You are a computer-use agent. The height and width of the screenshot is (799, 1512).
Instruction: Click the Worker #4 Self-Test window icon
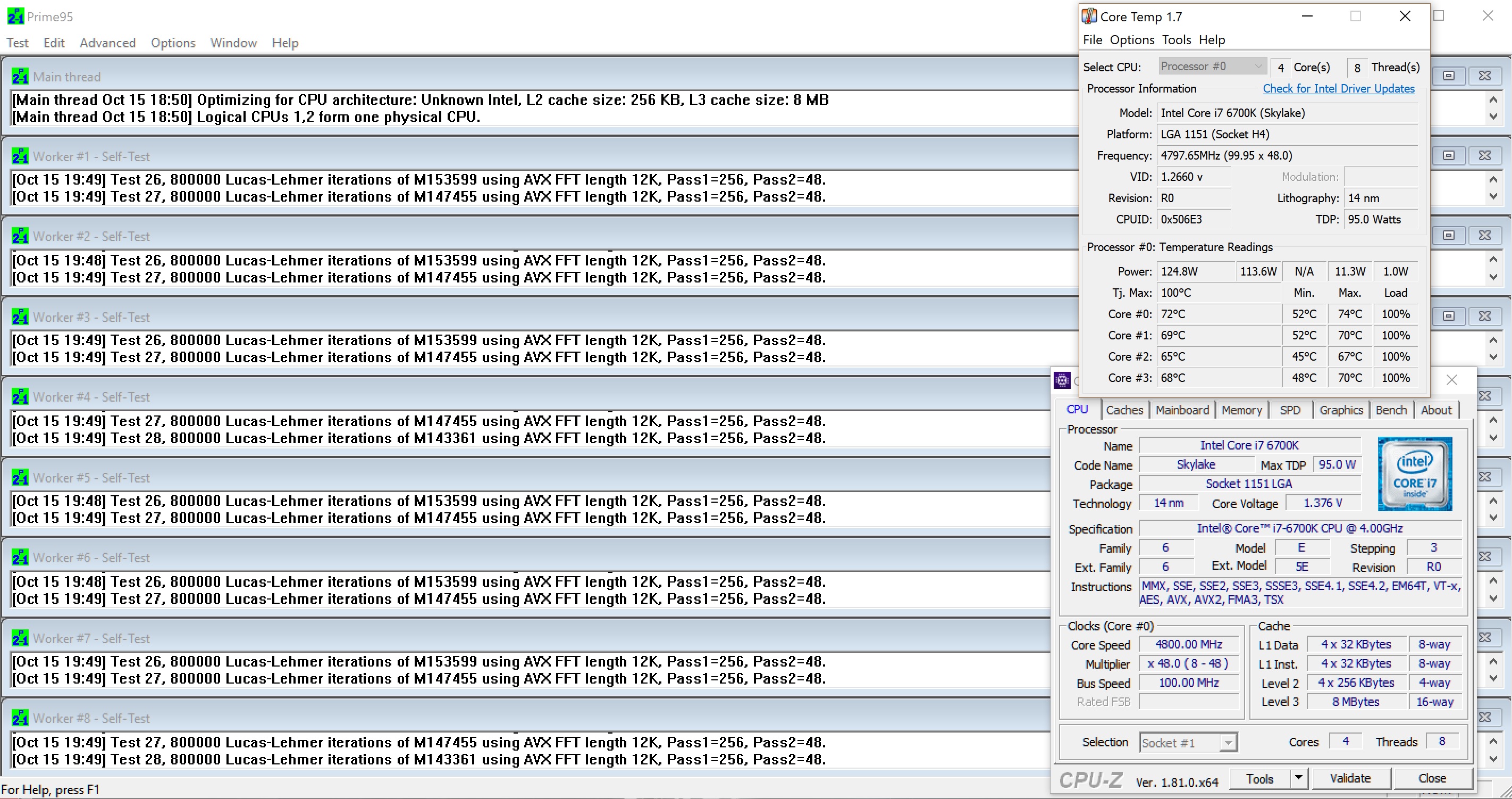coord(20,396)
